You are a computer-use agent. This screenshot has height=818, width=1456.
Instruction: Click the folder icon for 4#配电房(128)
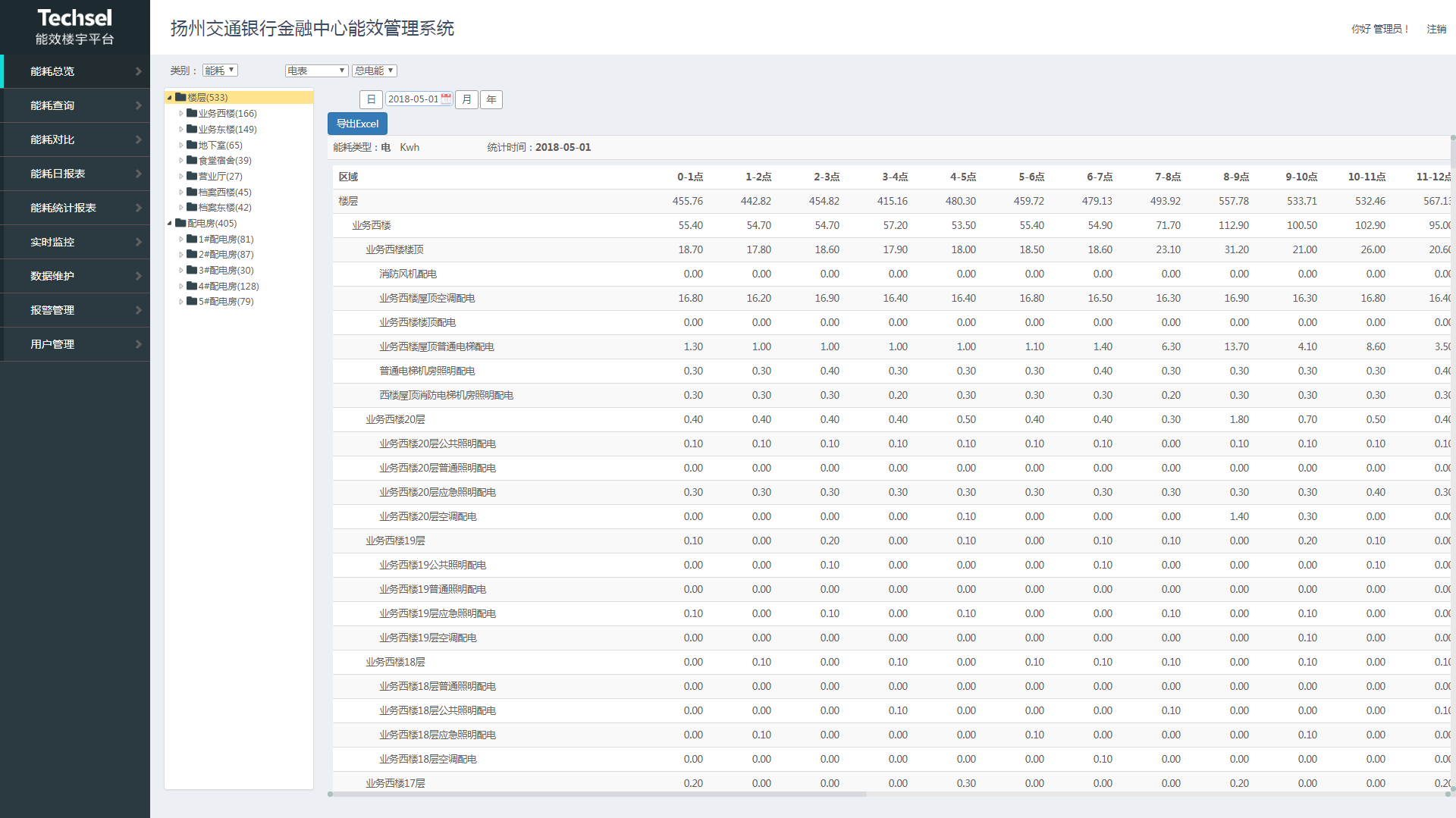192,286
